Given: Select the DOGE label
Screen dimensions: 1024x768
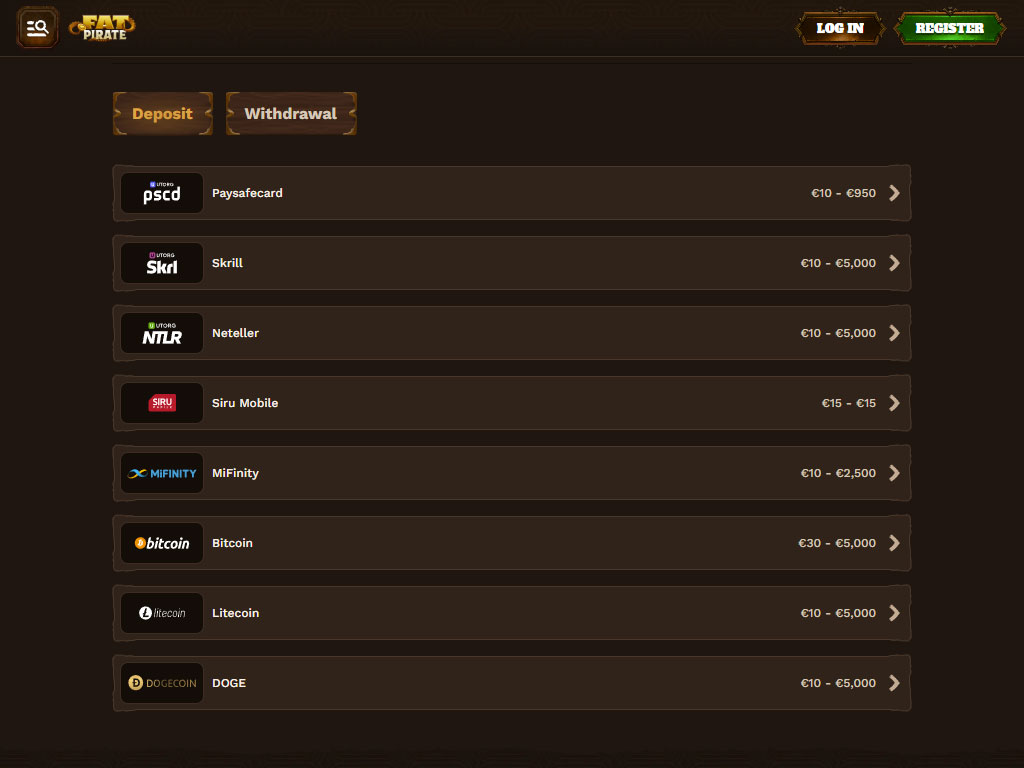Looking at the screenshot, I should click(229, 683).
